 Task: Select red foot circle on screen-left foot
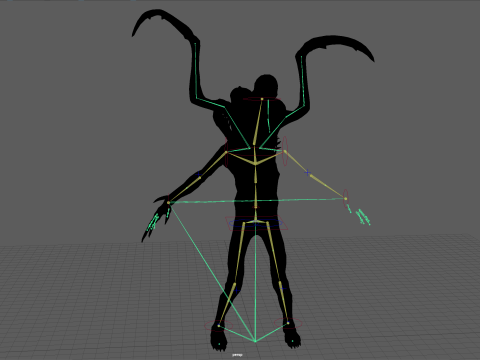coord(219,325)
